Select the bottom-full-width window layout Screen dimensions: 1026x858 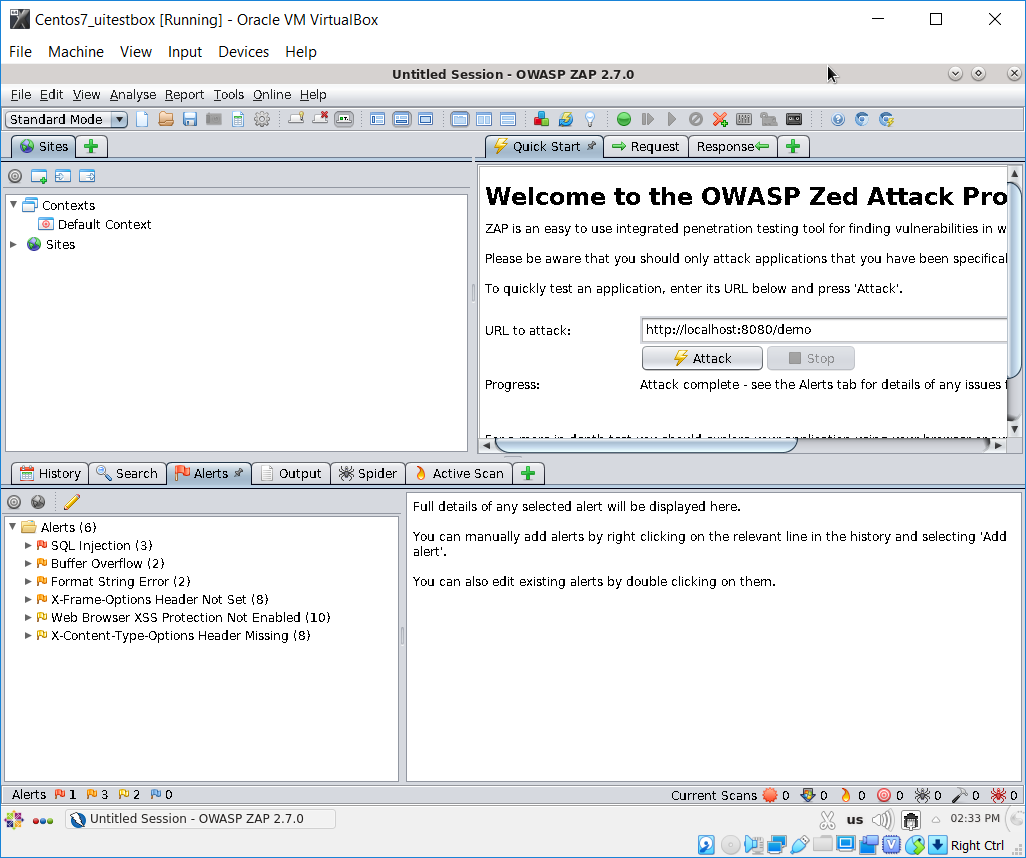click(x=402, y=119)
